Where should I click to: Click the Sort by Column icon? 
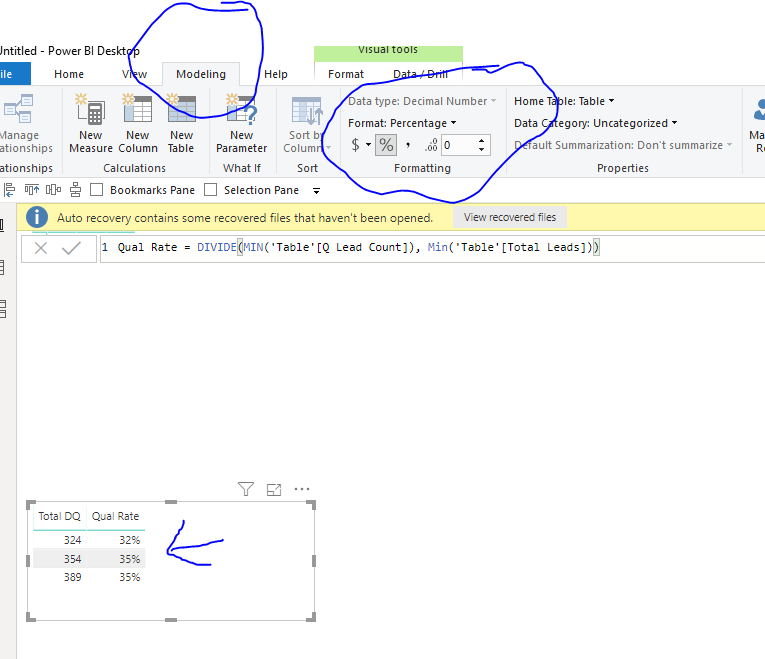click(307, 111)
